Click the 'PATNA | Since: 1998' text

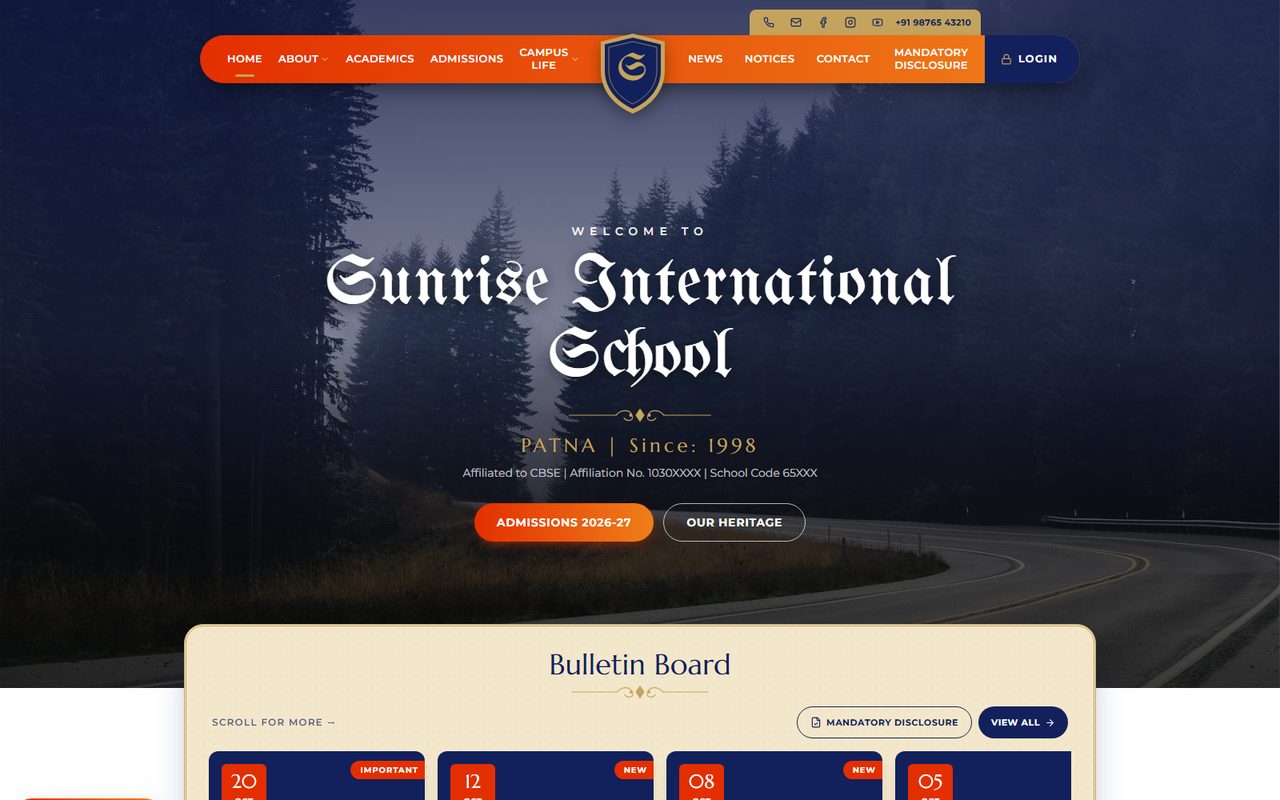(x=639, y=446)
